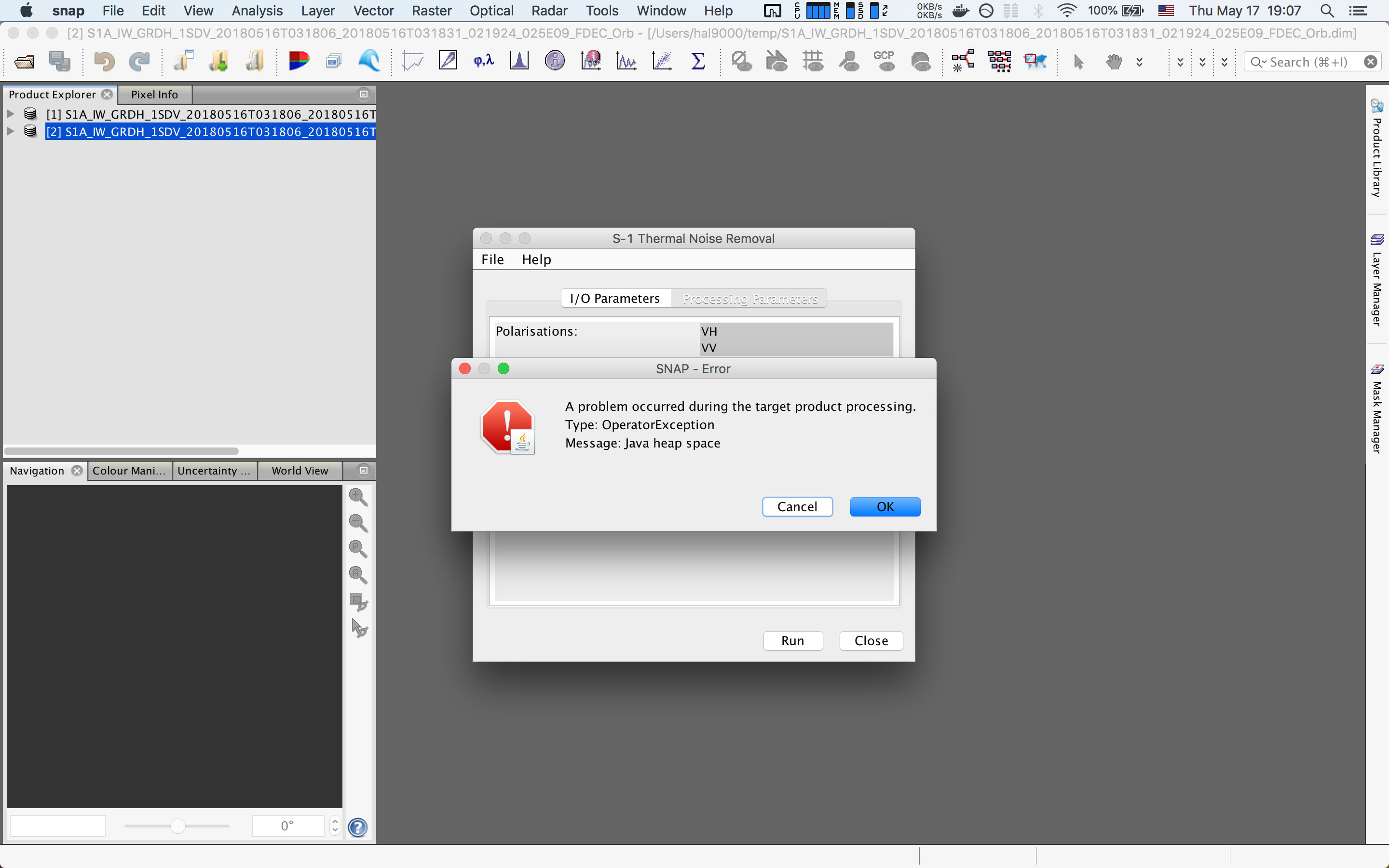Screen dimensions: 1389x868
Task: Click the Undo arrow icon
Action: click(x=104, y=61)
